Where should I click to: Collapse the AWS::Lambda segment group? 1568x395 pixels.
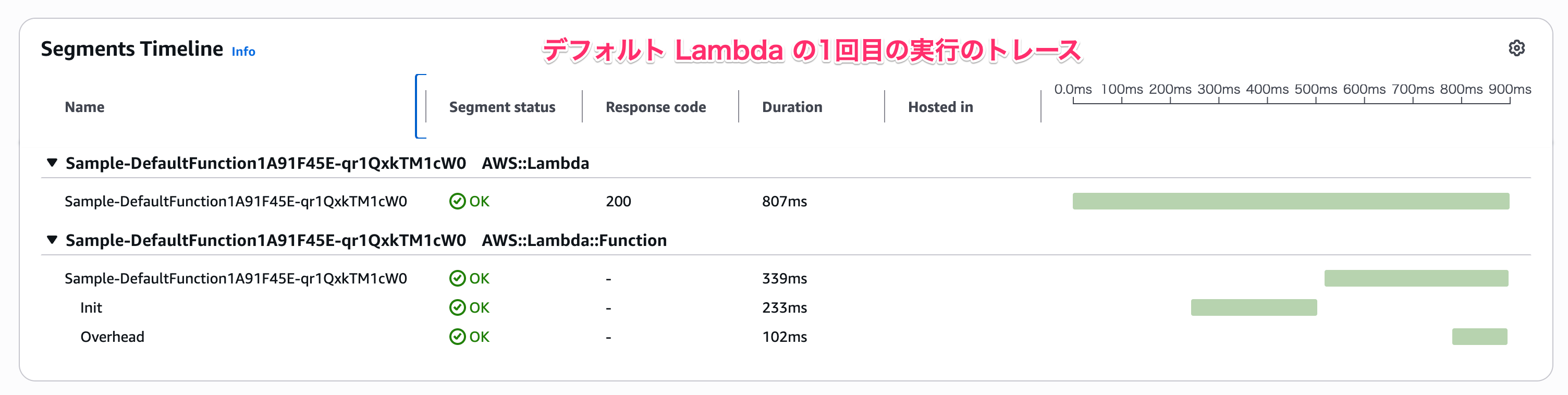pyautogui.click(x=52, y=163)
